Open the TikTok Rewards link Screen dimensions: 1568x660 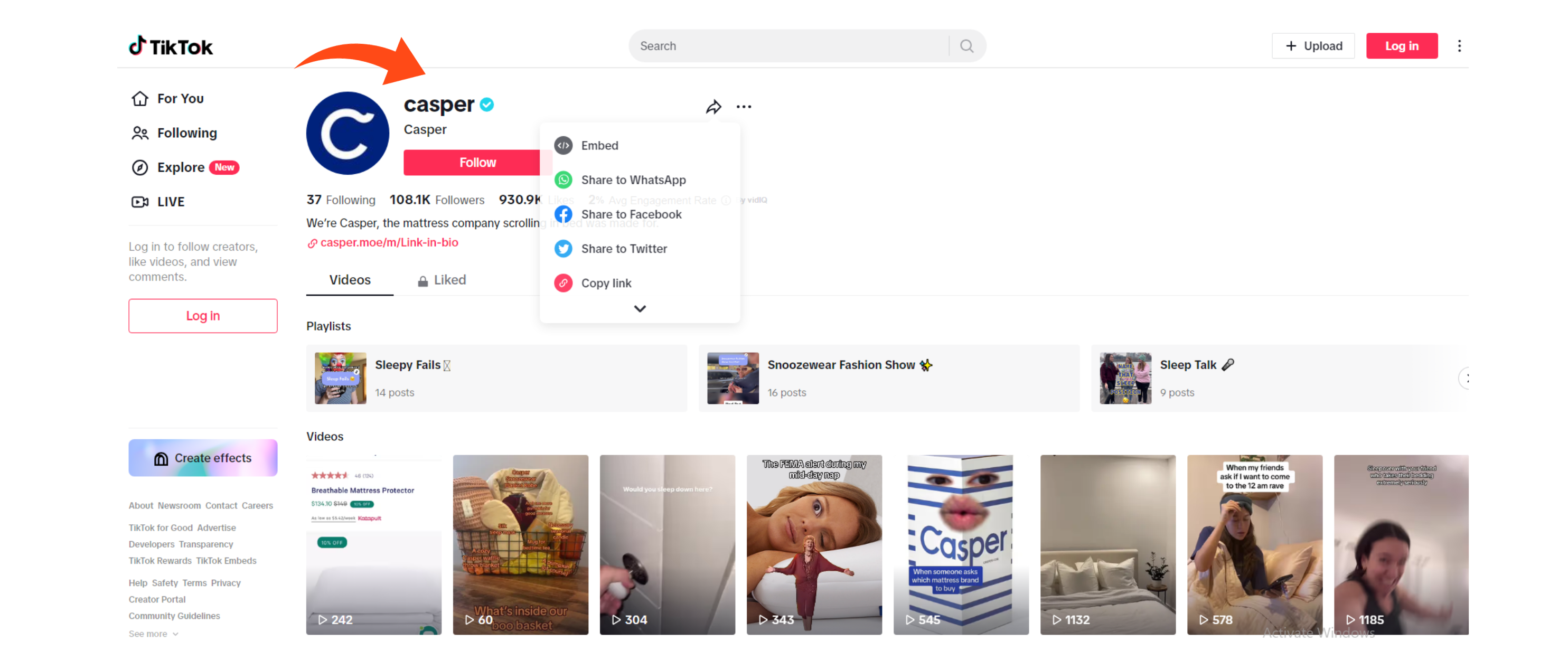(x=159, y=561)
